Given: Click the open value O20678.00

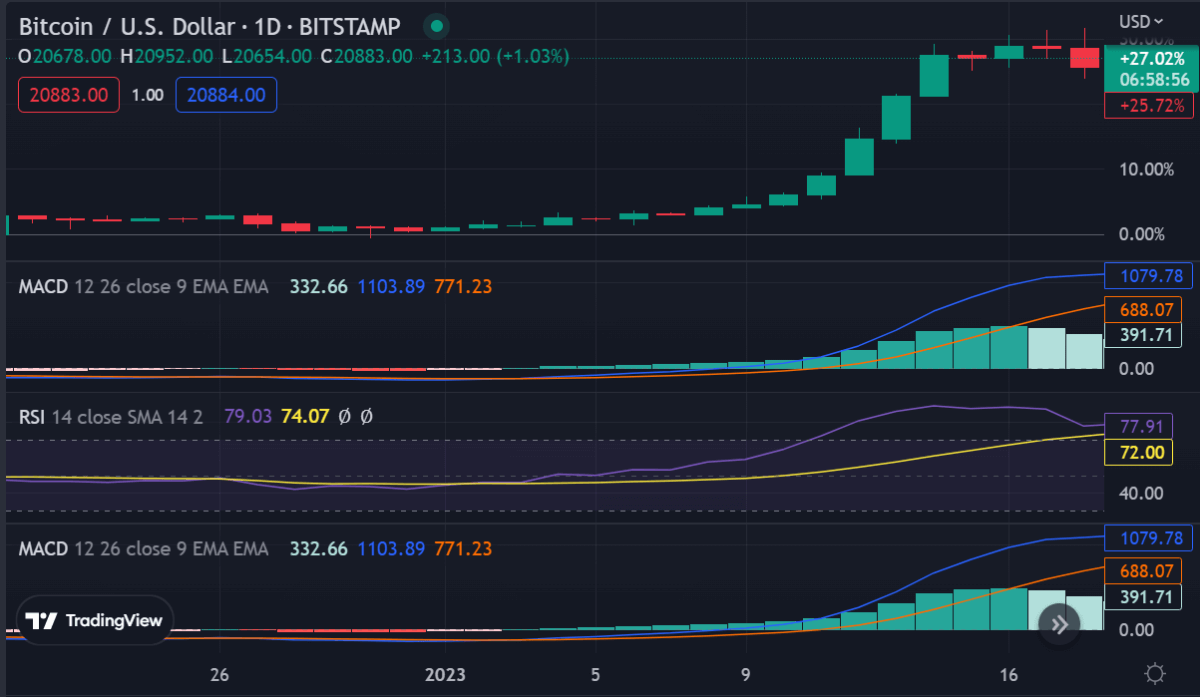Looking at the screenshot, I should (x=66, y=57).
